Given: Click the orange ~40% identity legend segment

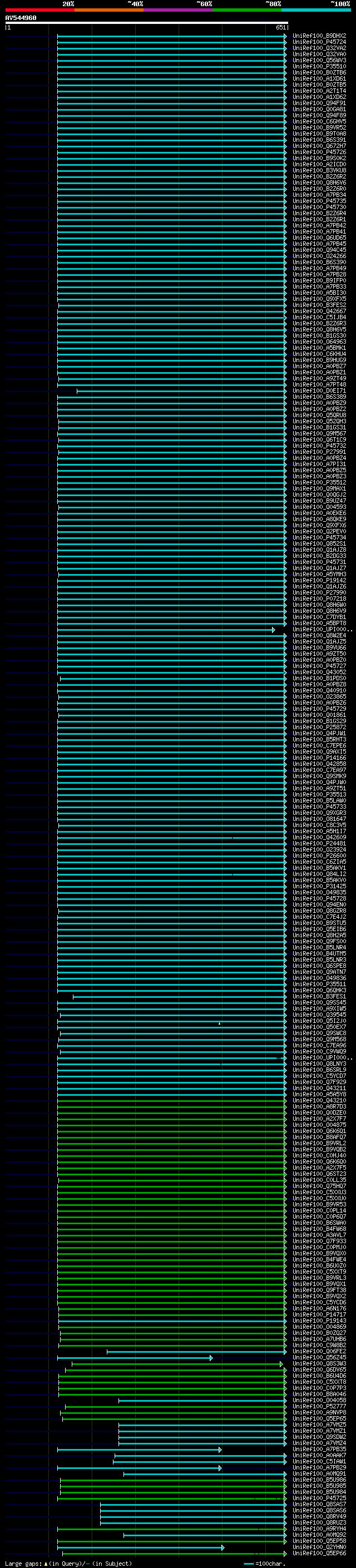Looking at the screenshot, I should [x=109, y=10].
